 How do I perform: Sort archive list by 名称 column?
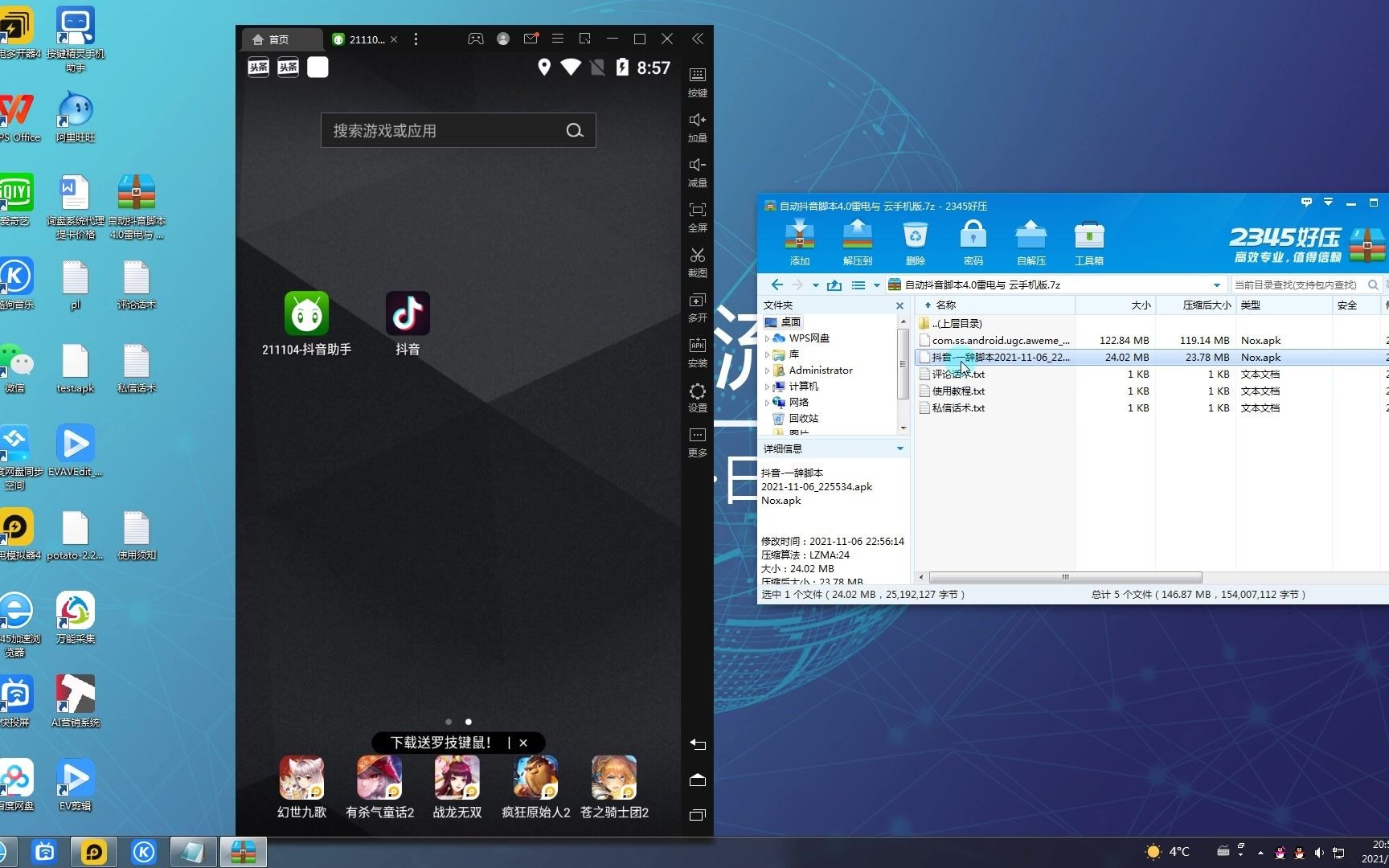[994, 305]
